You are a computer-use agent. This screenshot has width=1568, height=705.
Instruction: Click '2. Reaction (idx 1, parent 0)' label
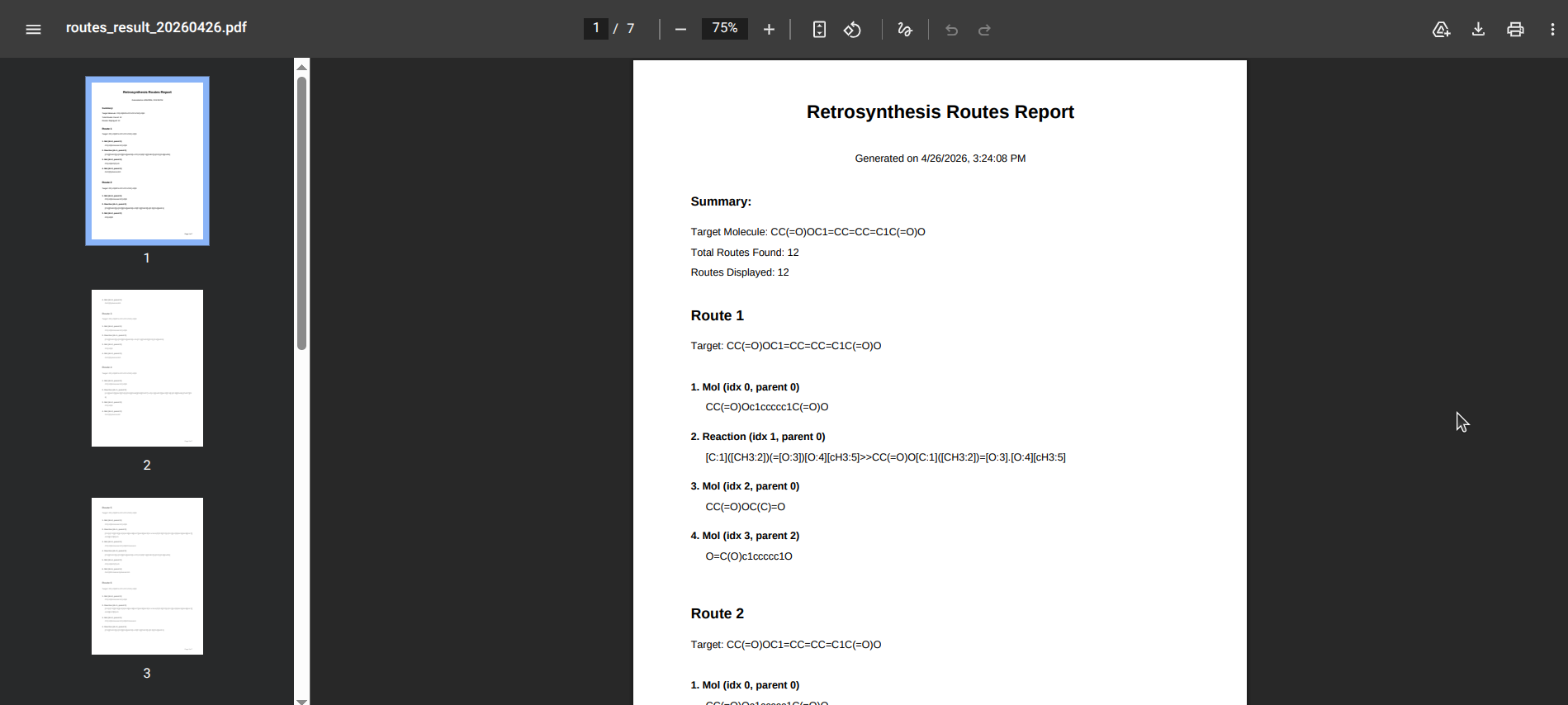[758, 437]
